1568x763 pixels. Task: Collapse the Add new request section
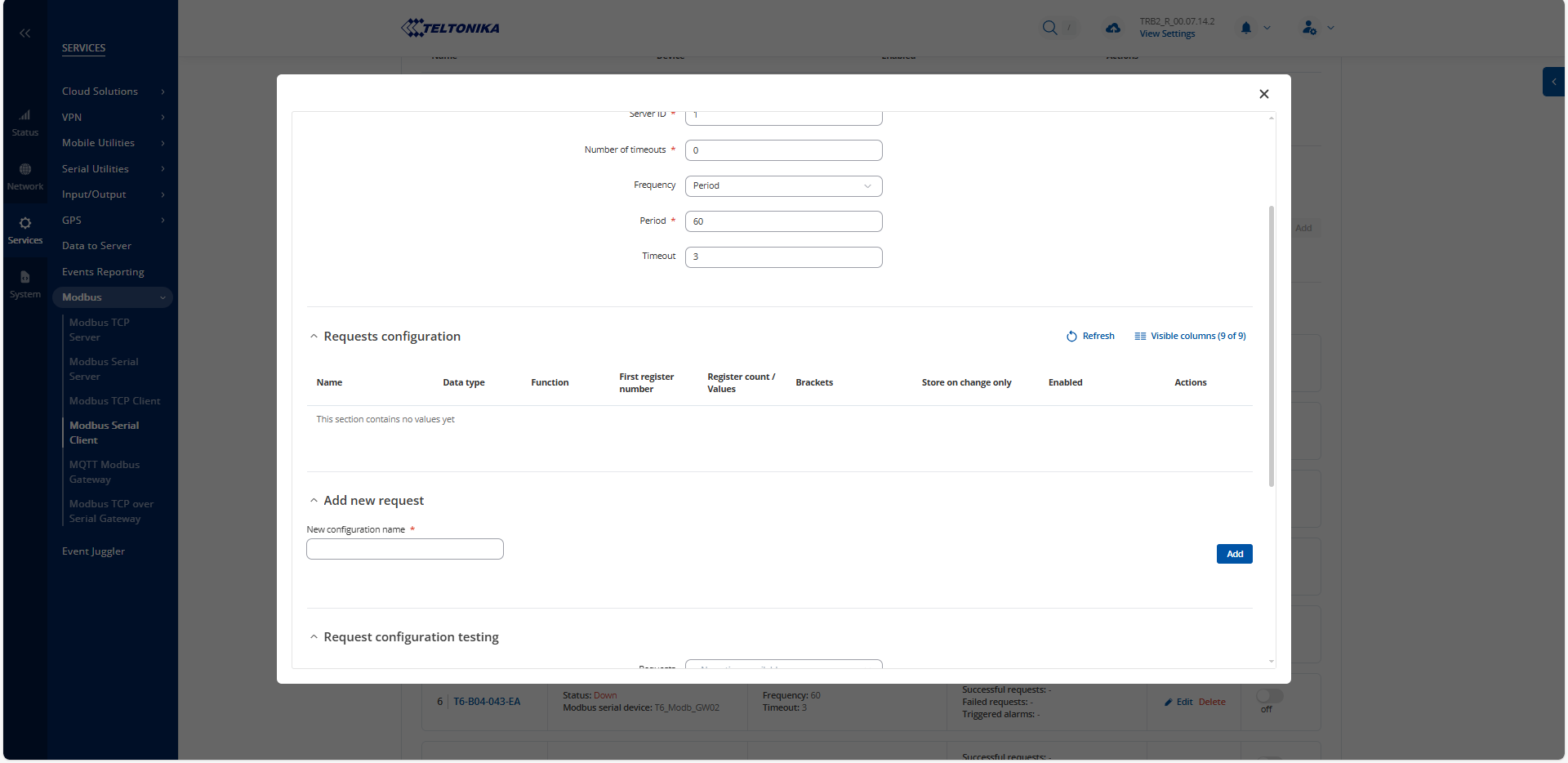point(314,501)
